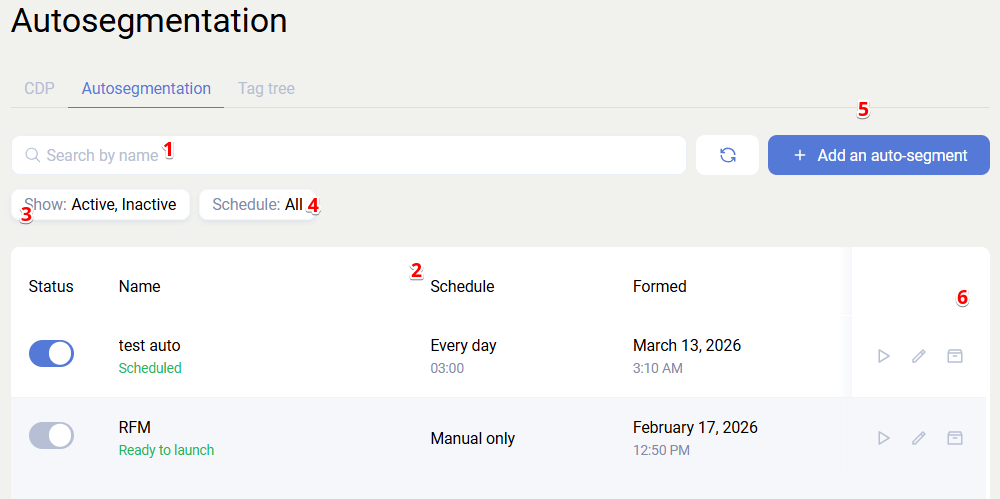This screenshot has width=1000, height=499.
Task: Click the magnifier search icon
Action: [32, 155]
